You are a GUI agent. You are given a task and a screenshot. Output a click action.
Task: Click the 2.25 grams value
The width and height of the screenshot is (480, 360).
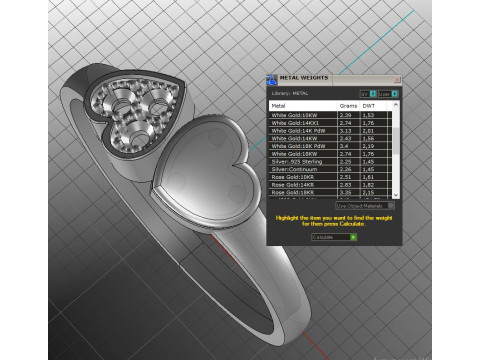345,161
